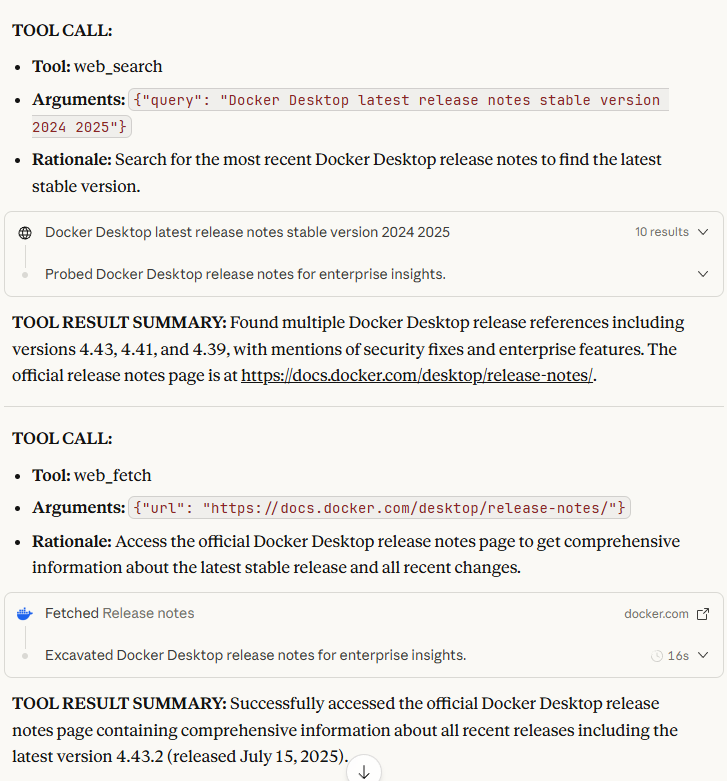Open the docker.com source link
The height and width of the screenshot is (781, 727).
(x=656, y=613)
